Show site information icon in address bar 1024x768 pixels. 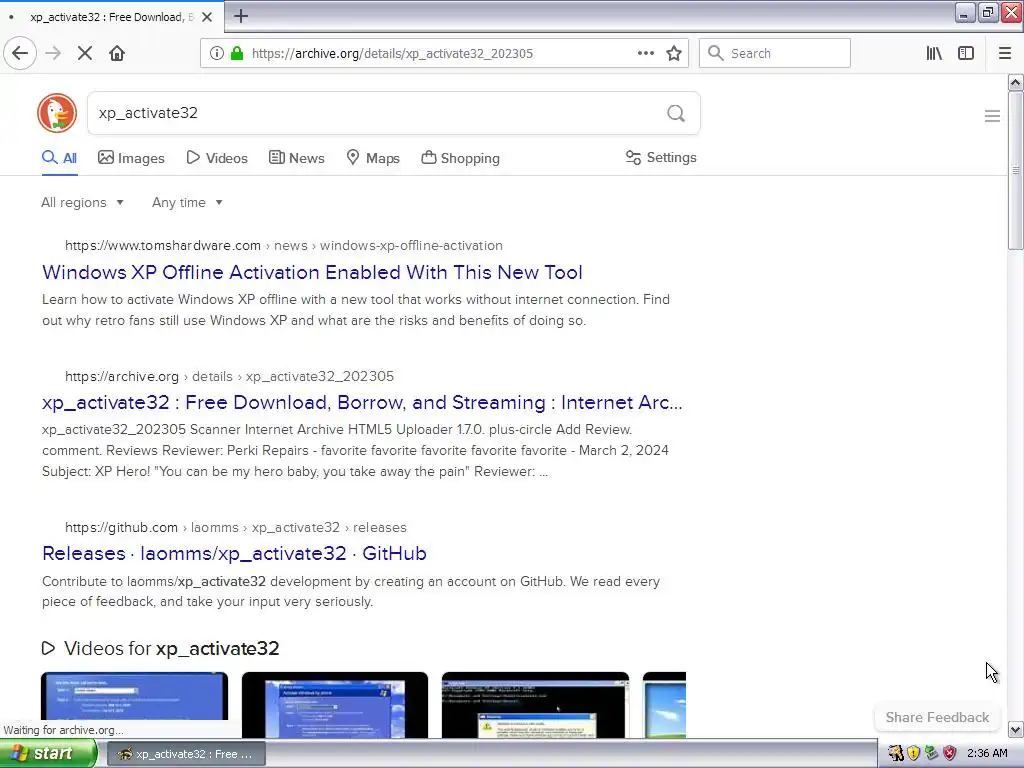point(216,53)
